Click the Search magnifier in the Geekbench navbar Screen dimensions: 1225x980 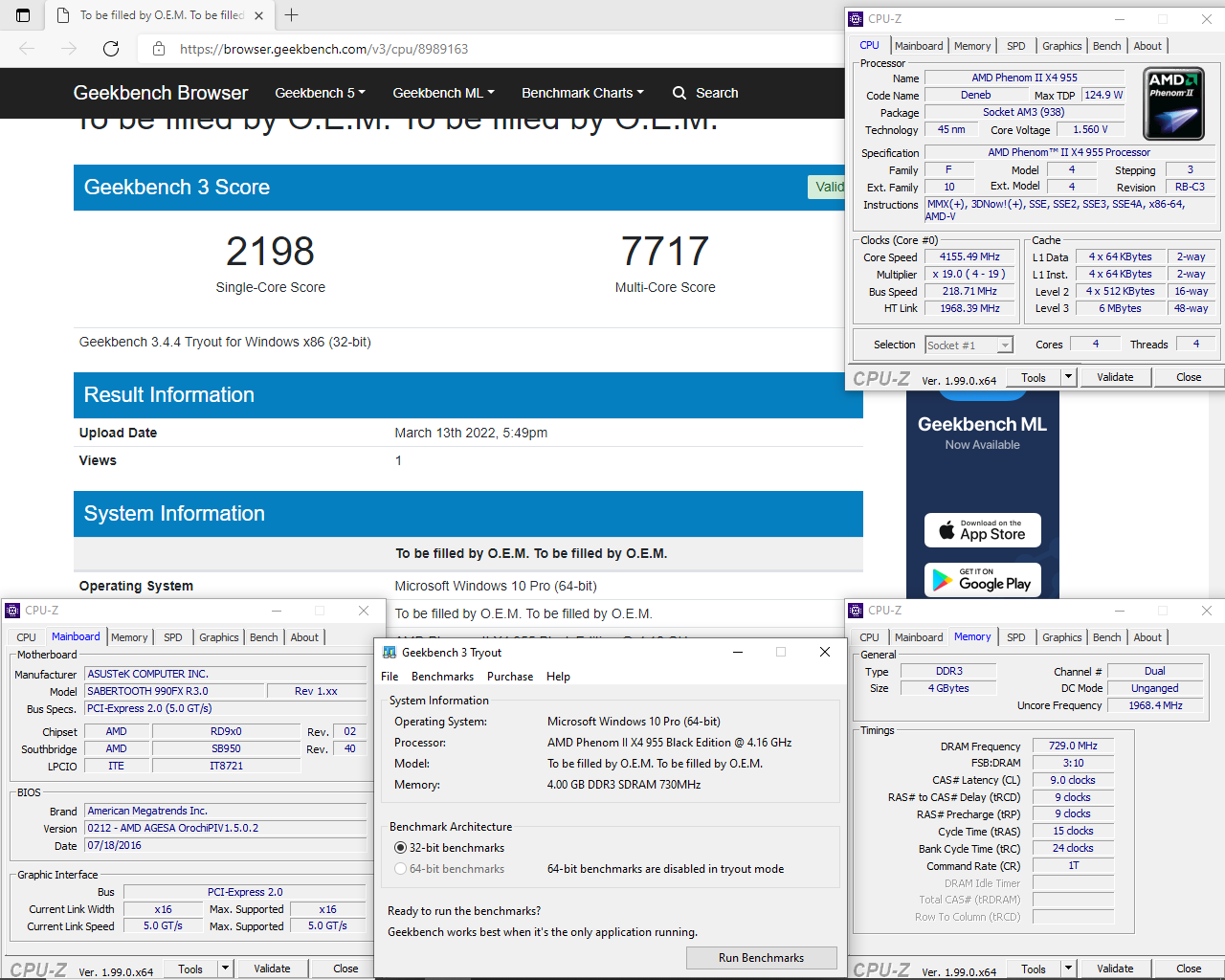[x=679, y=93]
